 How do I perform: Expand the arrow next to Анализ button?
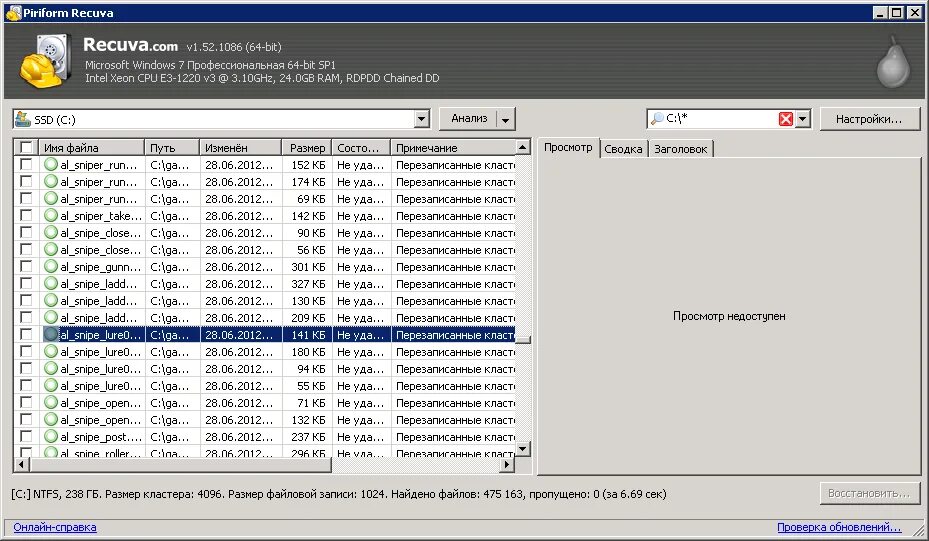505,119
